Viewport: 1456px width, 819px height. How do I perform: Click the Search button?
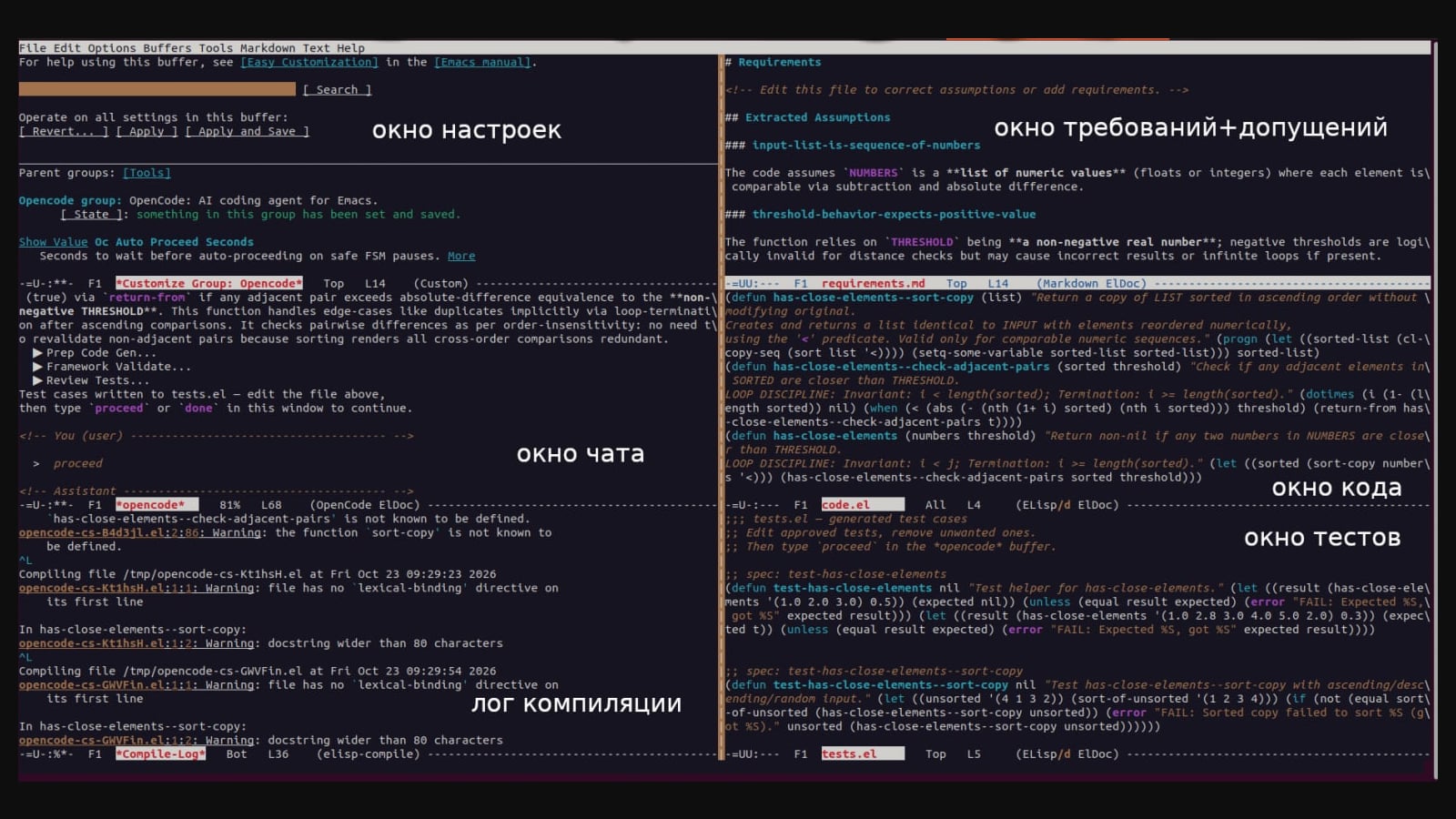(x=337, y=90)
